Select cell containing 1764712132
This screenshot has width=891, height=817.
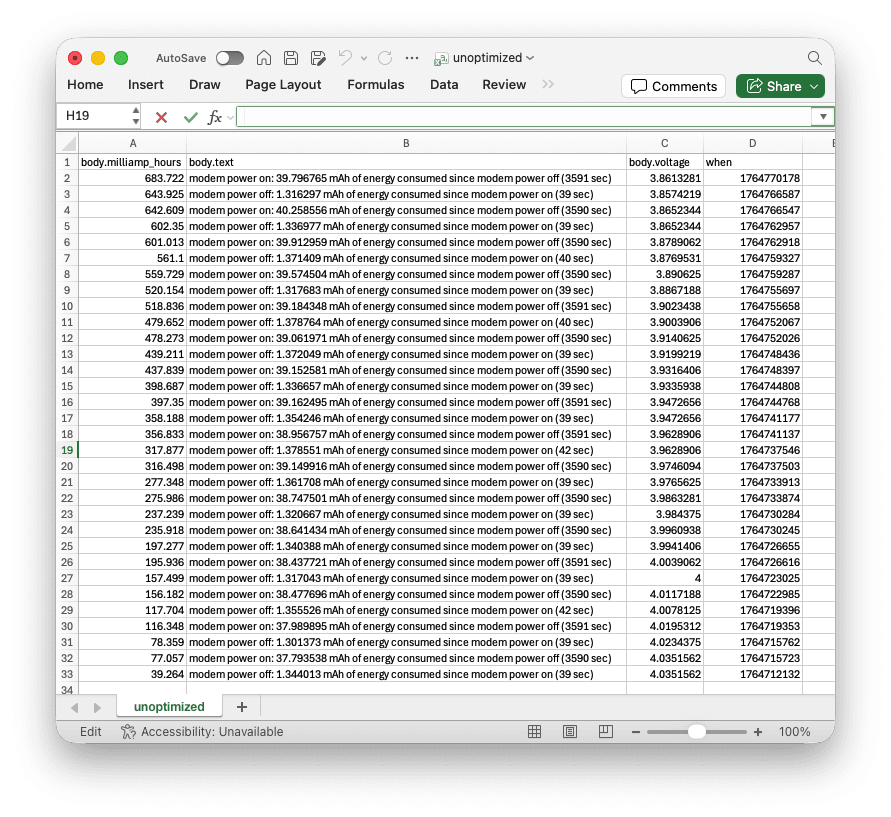click(x=753, y=674)
